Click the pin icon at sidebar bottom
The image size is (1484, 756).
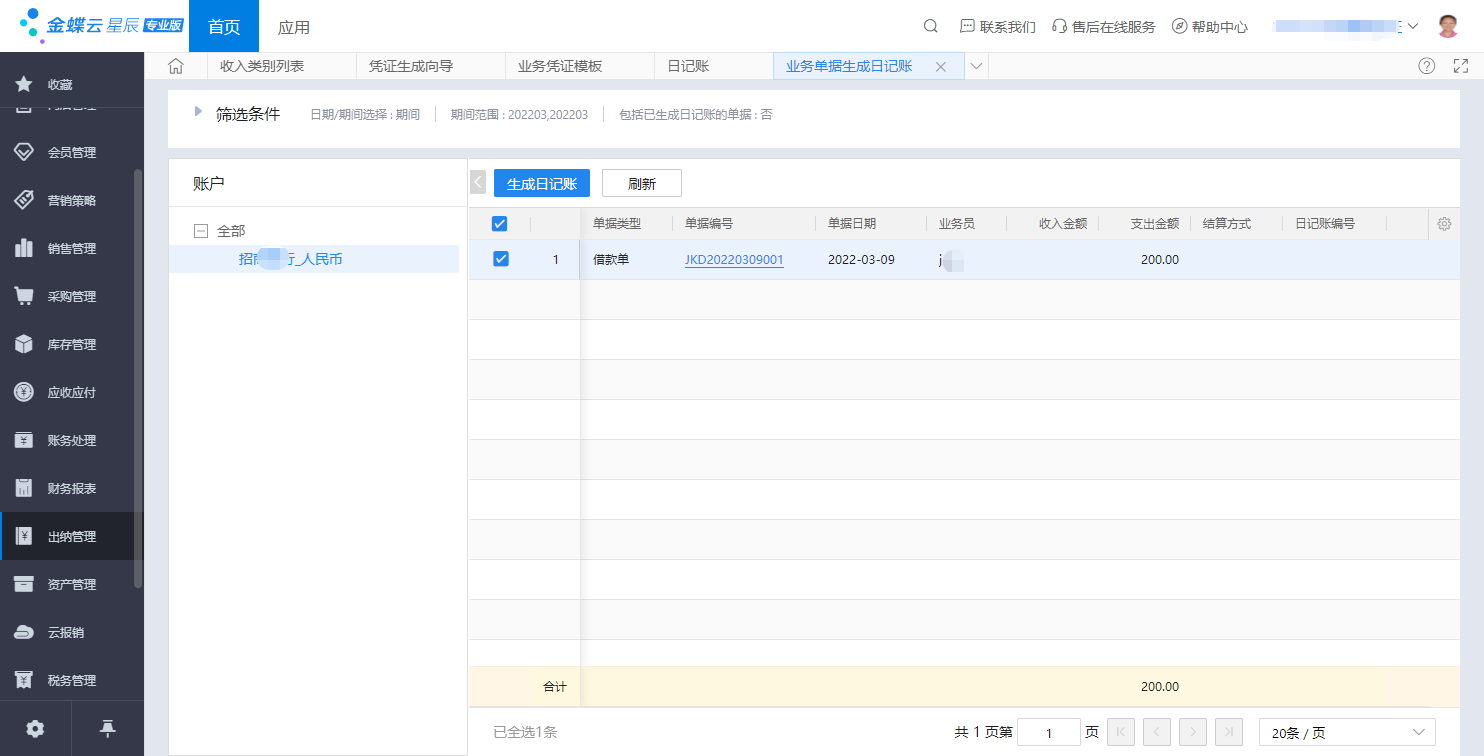coord(108,729)
